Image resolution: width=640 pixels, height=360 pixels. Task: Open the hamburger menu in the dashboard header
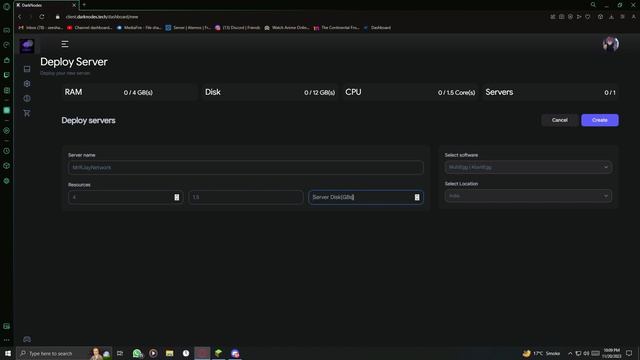point(65,44)
